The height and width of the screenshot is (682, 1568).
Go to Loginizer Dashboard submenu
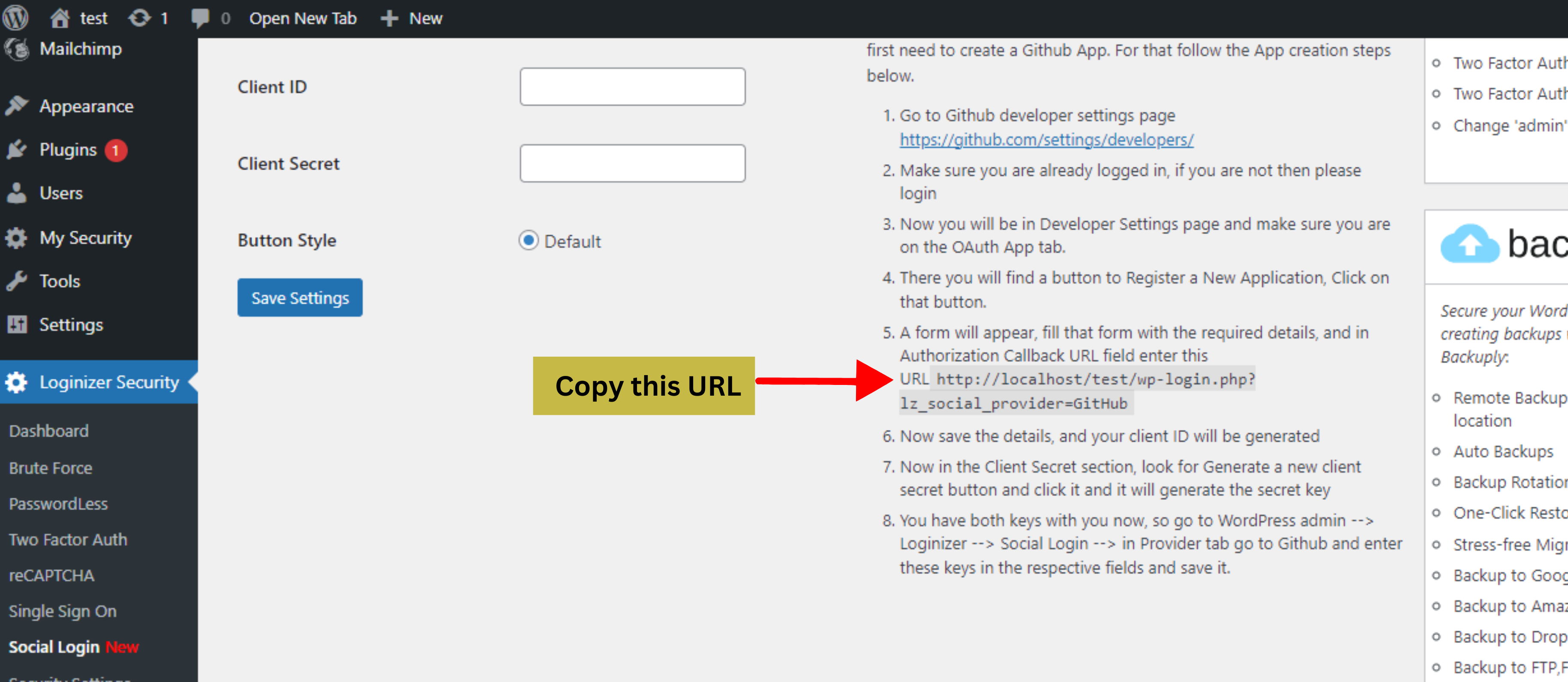(x=49, y=431)
